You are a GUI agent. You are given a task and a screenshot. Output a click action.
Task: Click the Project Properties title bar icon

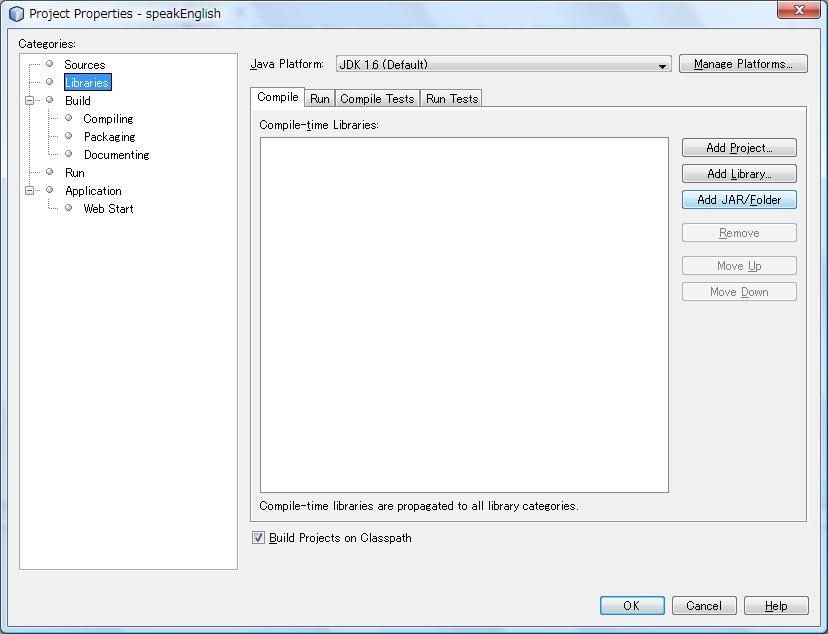tap(16, 14)
